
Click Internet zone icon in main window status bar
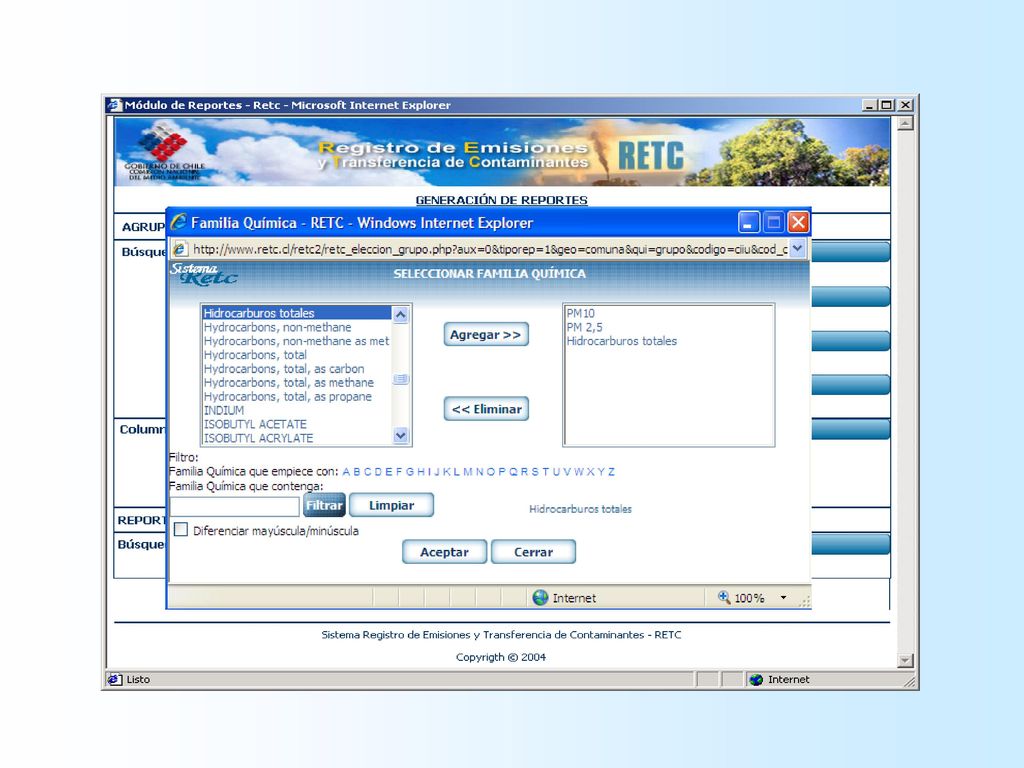[x=756, y=679]
